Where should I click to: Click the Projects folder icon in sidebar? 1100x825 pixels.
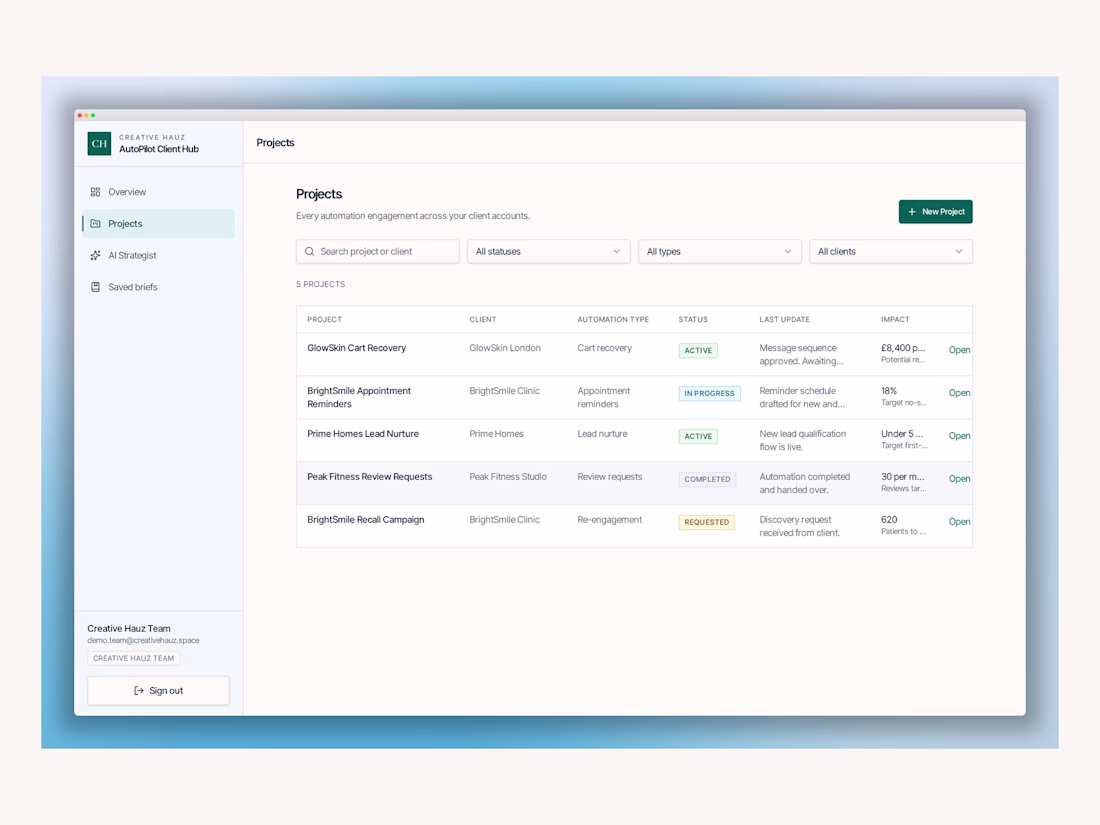point(95,224)
